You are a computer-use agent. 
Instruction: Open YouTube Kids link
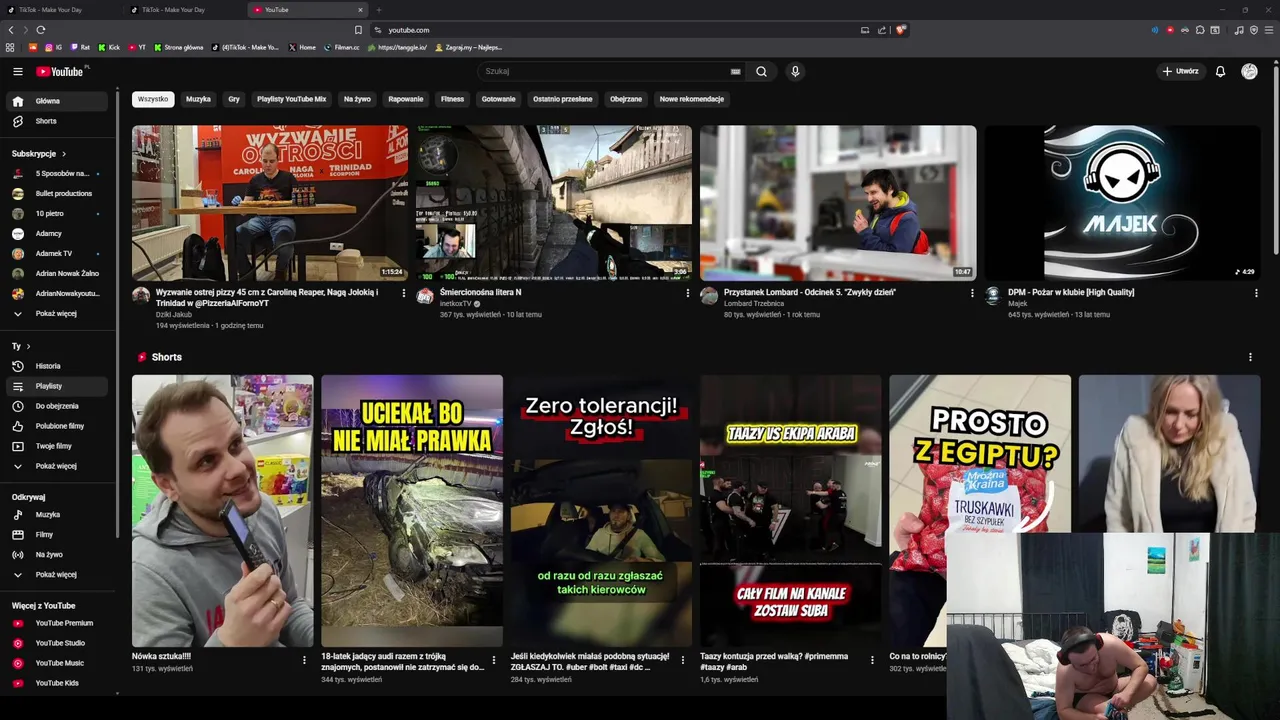point(56,683)
